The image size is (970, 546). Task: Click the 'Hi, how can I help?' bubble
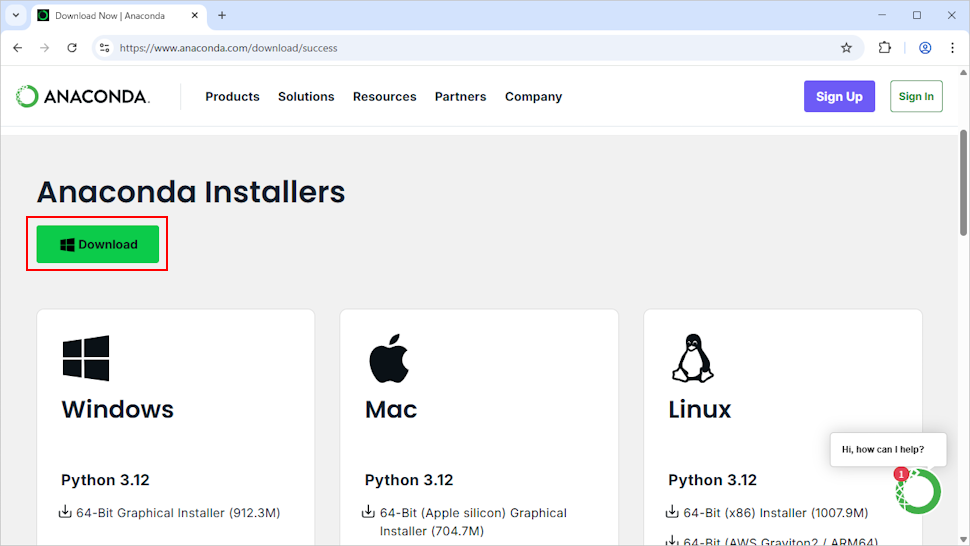pyautogui.click(x=888, y=450)
